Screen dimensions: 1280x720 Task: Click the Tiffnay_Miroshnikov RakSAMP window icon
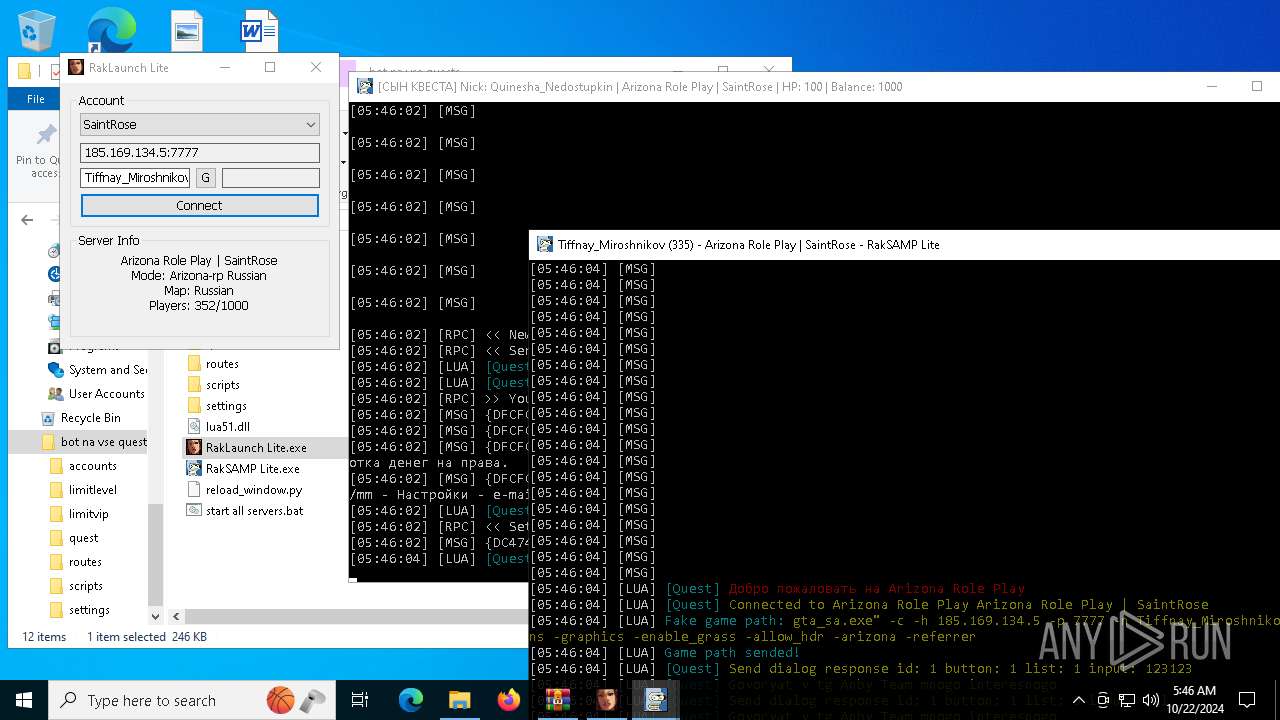tap(545, 244)
